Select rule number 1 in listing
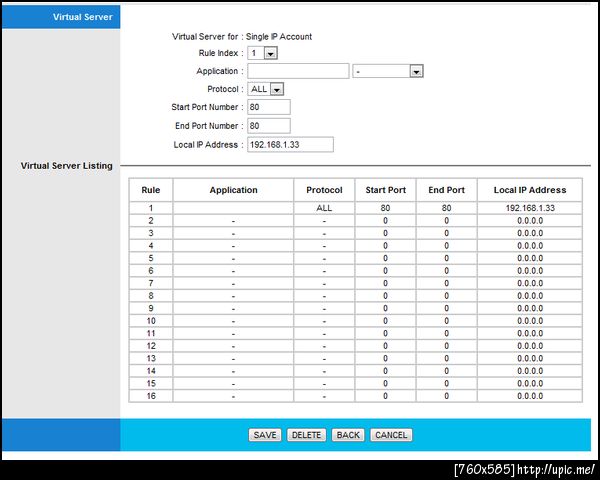 pos(151,208)
